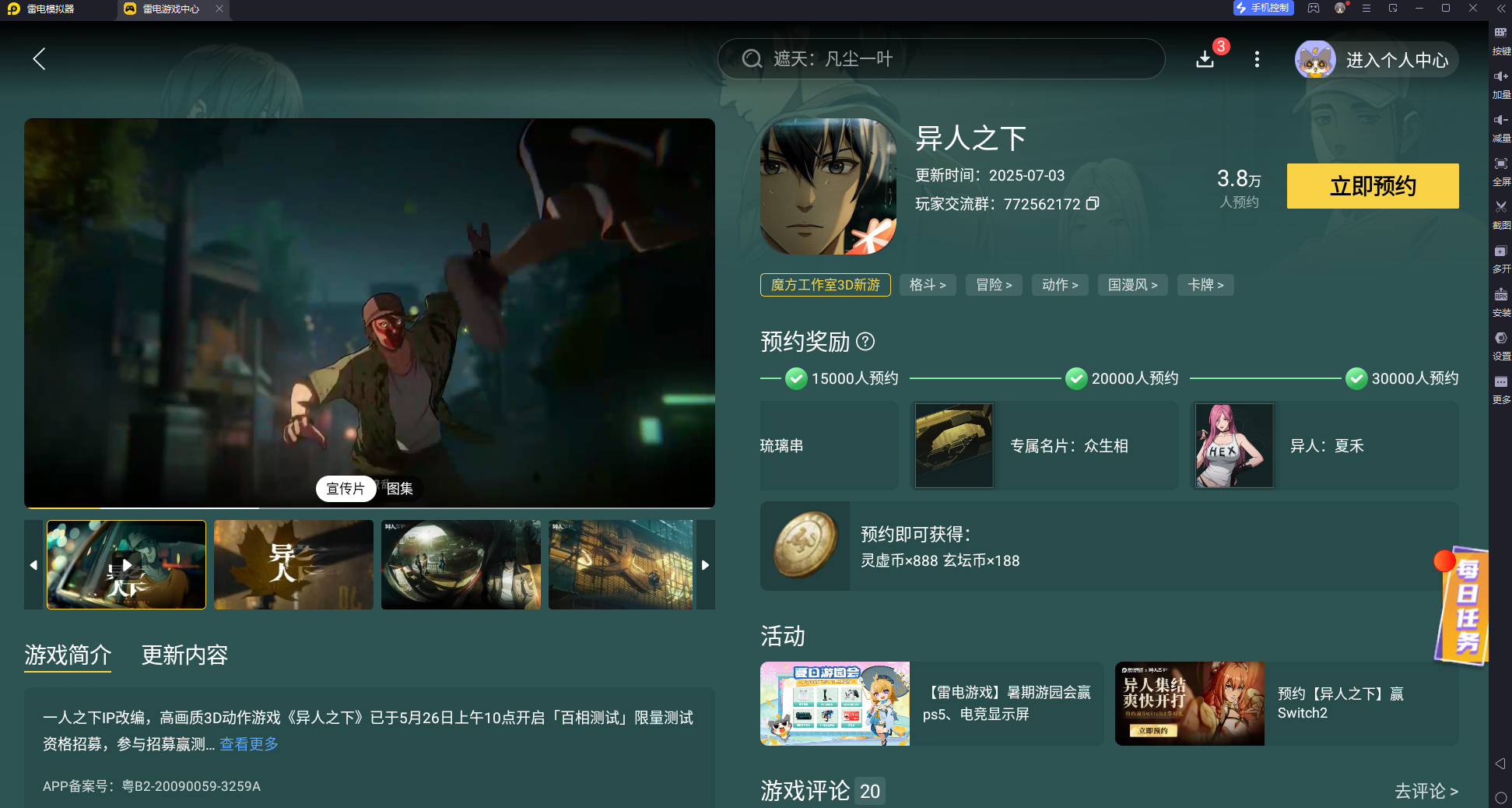Image resolution: width=1512 pixels, height=808 pixels.
Task: Open the 国漫风 > category tag
Action: [x=1132, y=285]
